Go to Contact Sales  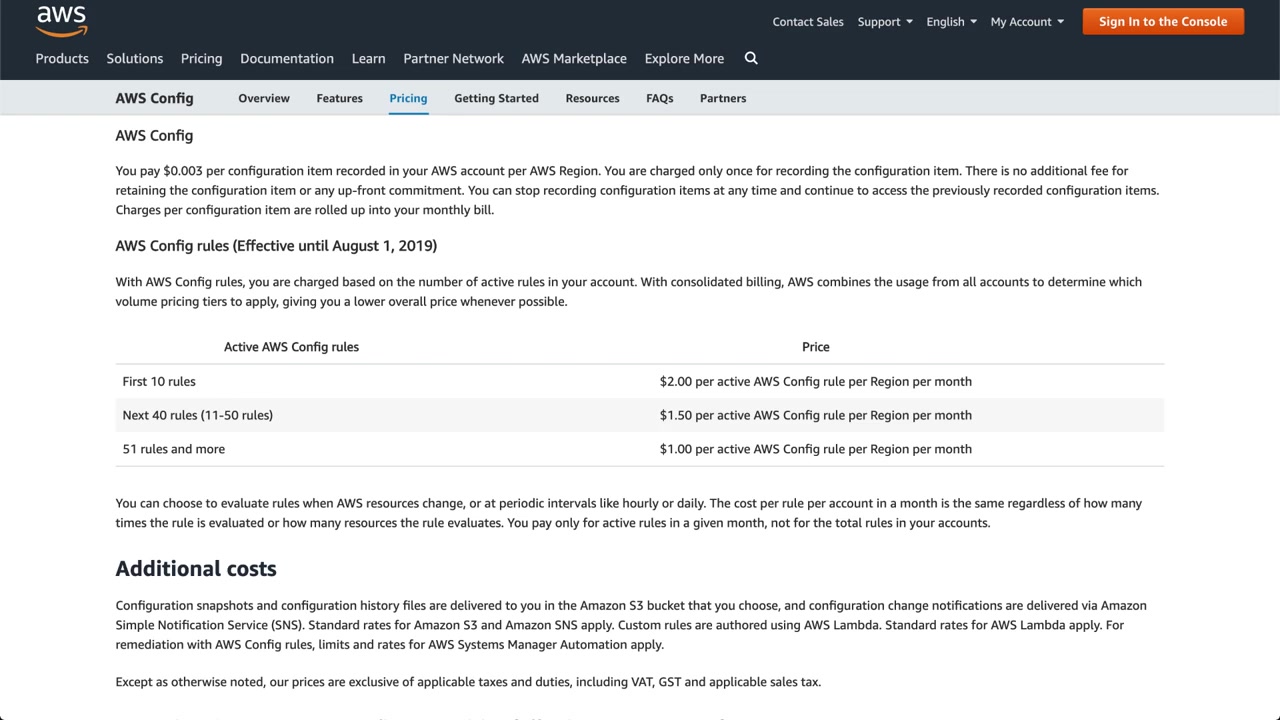pyautogui.click(x=808, y=22)
